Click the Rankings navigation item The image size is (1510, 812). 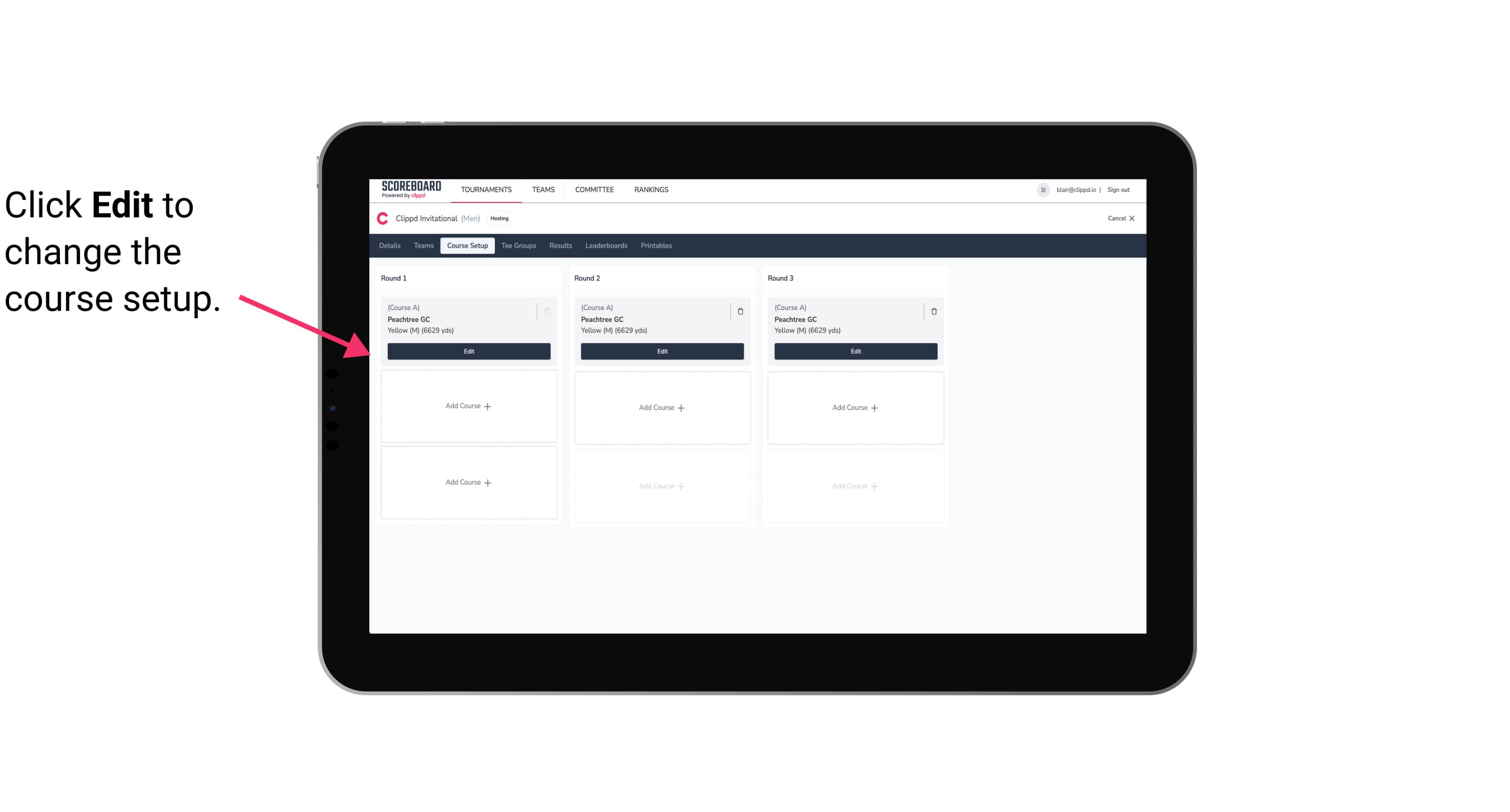pos(650,189)
